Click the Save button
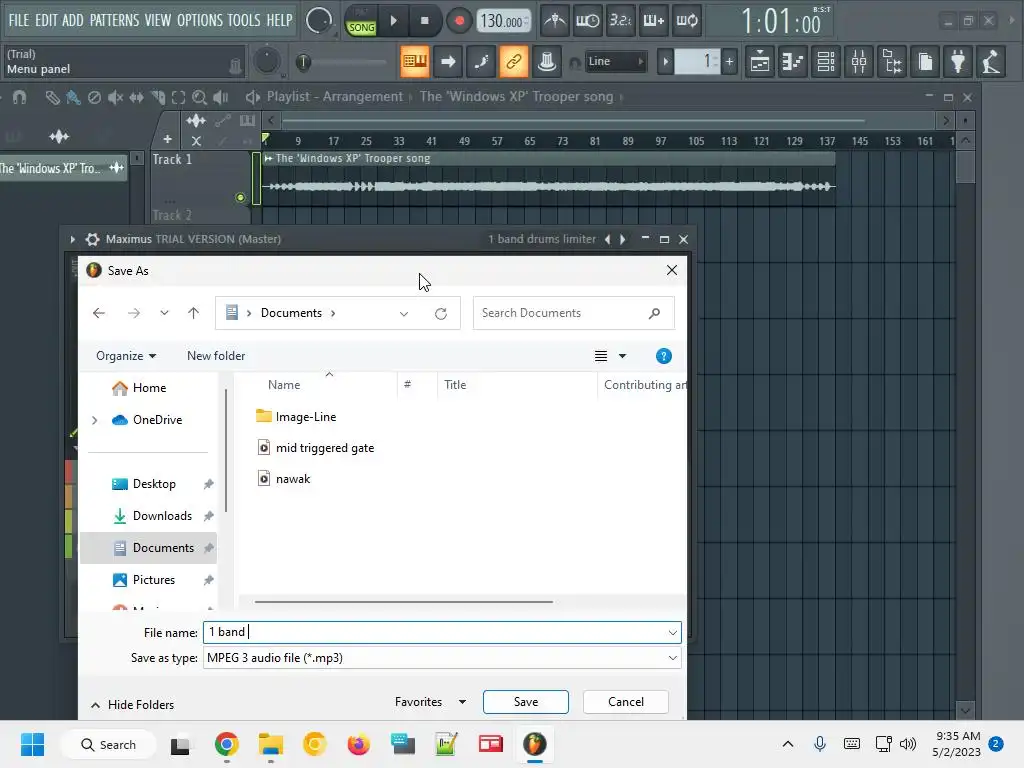This screenshot has width=1024, height=768. click(x=526, y=702)
